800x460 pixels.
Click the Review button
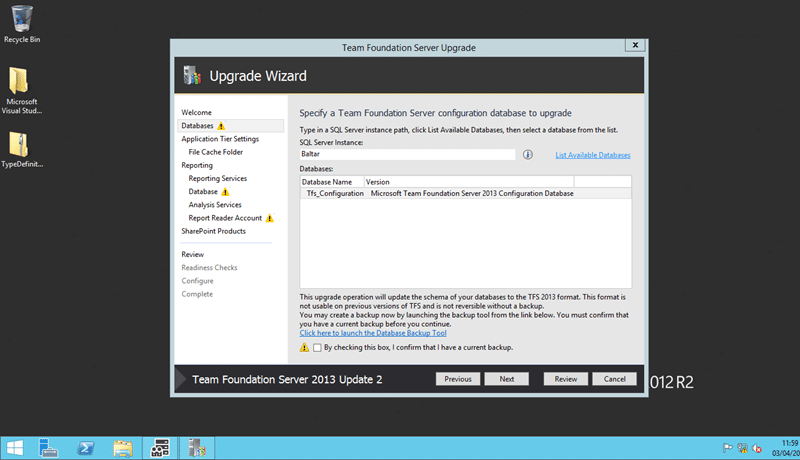(566, 379)
